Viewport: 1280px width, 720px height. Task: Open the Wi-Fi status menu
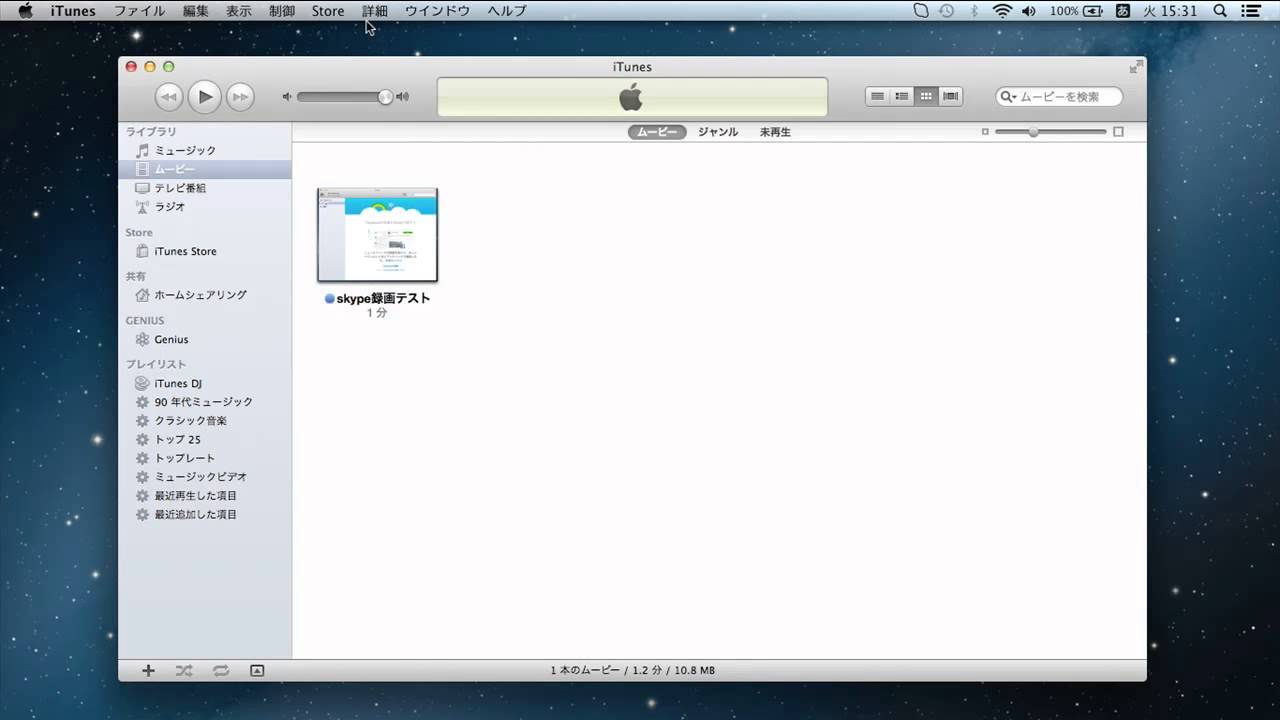(1002, 11)
